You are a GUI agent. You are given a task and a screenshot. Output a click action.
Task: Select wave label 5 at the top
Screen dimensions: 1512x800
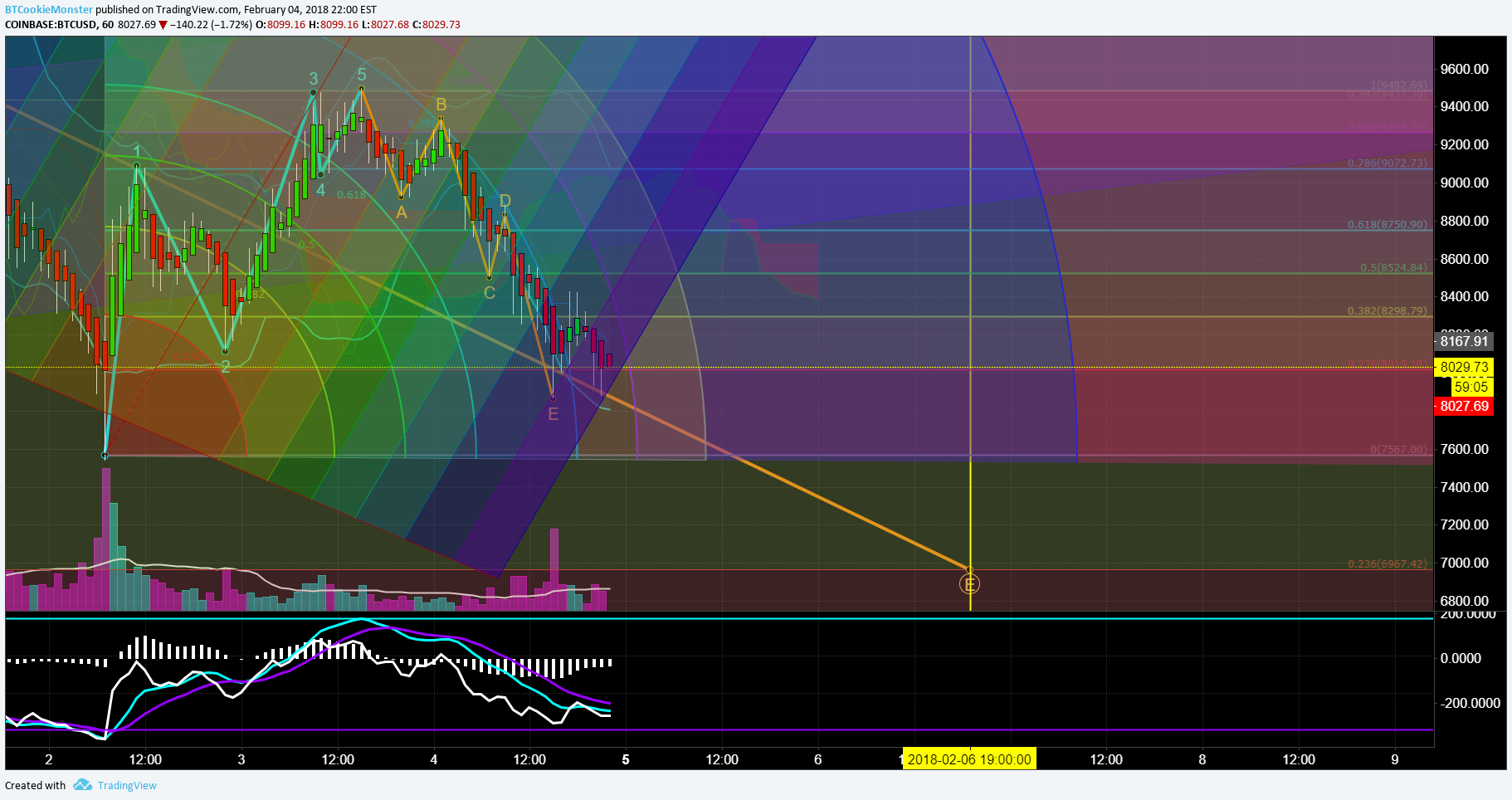[x=362, y=75]
